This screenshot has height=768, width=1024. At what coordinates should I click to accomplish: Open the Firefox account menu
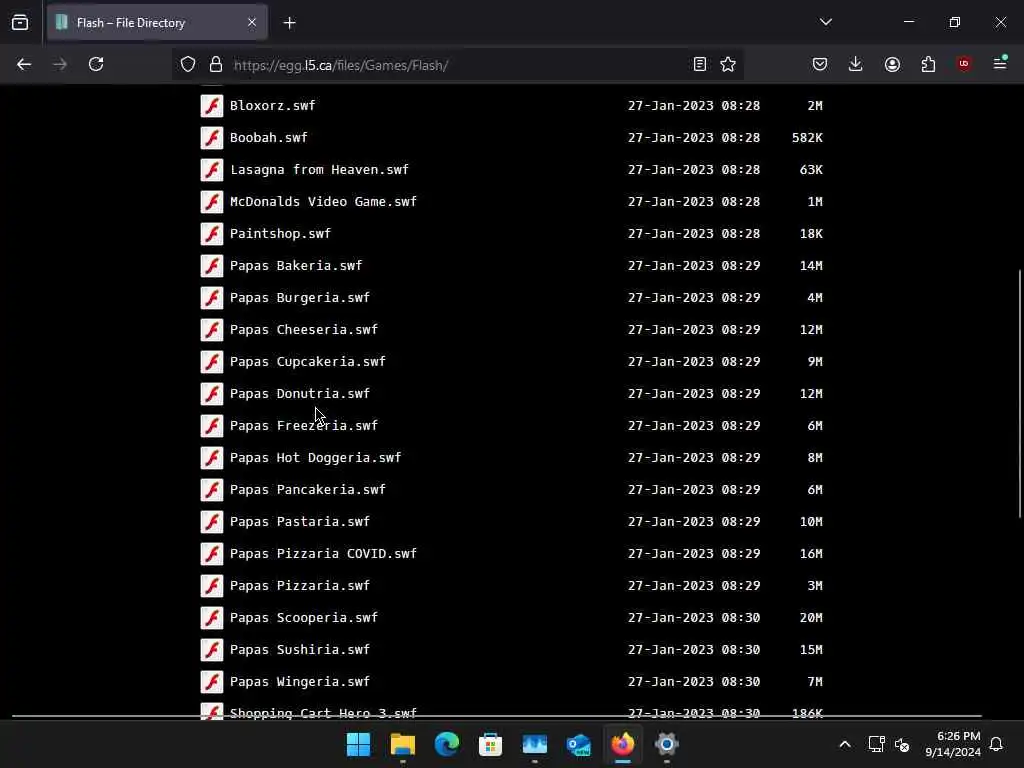pos(892,64)
